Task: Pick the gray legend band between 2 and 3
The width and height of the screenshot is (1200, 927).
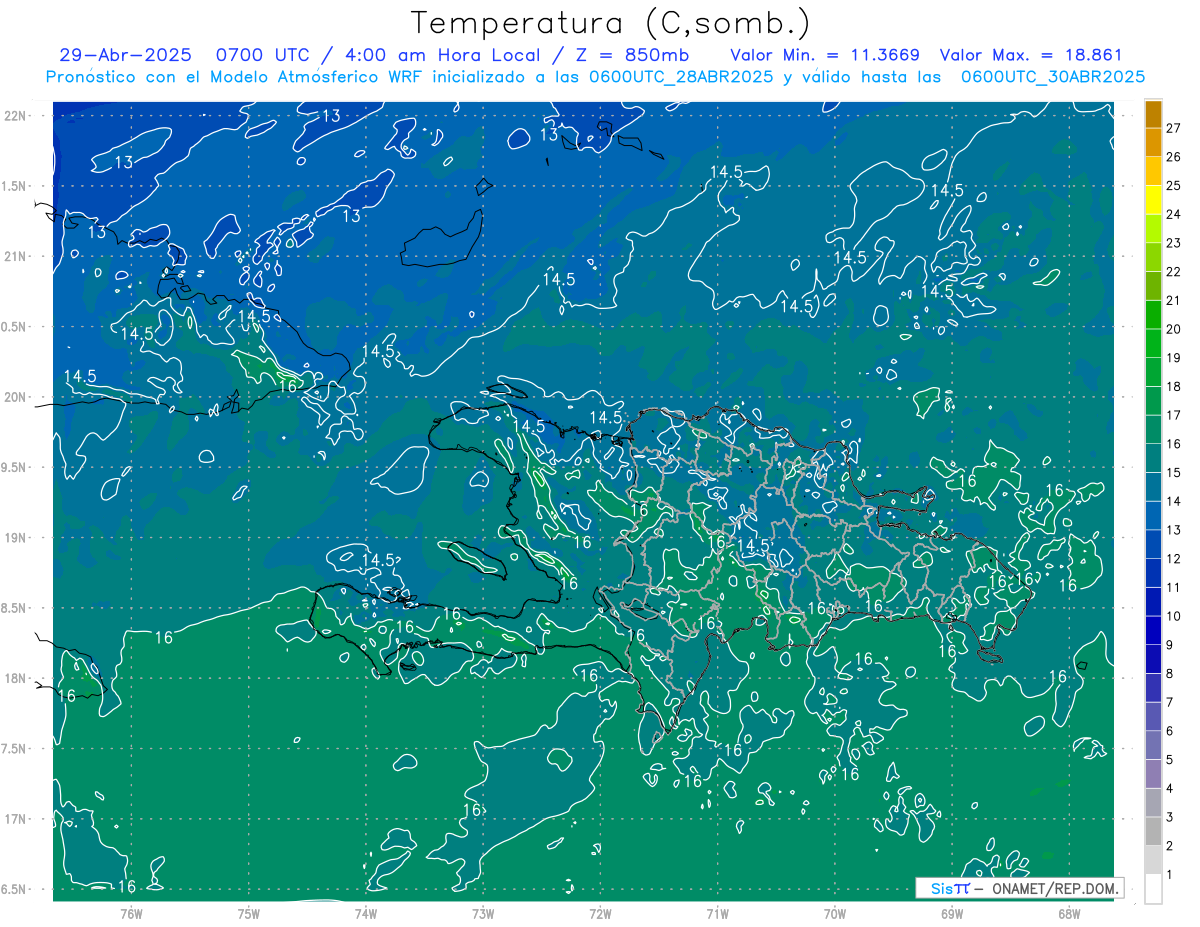Action: click(x=1153, y=832)
